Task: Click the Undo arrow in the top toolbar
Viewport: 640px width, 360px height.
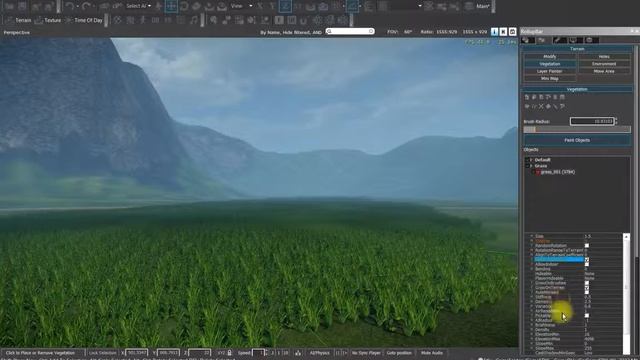Action: [70, 6]
